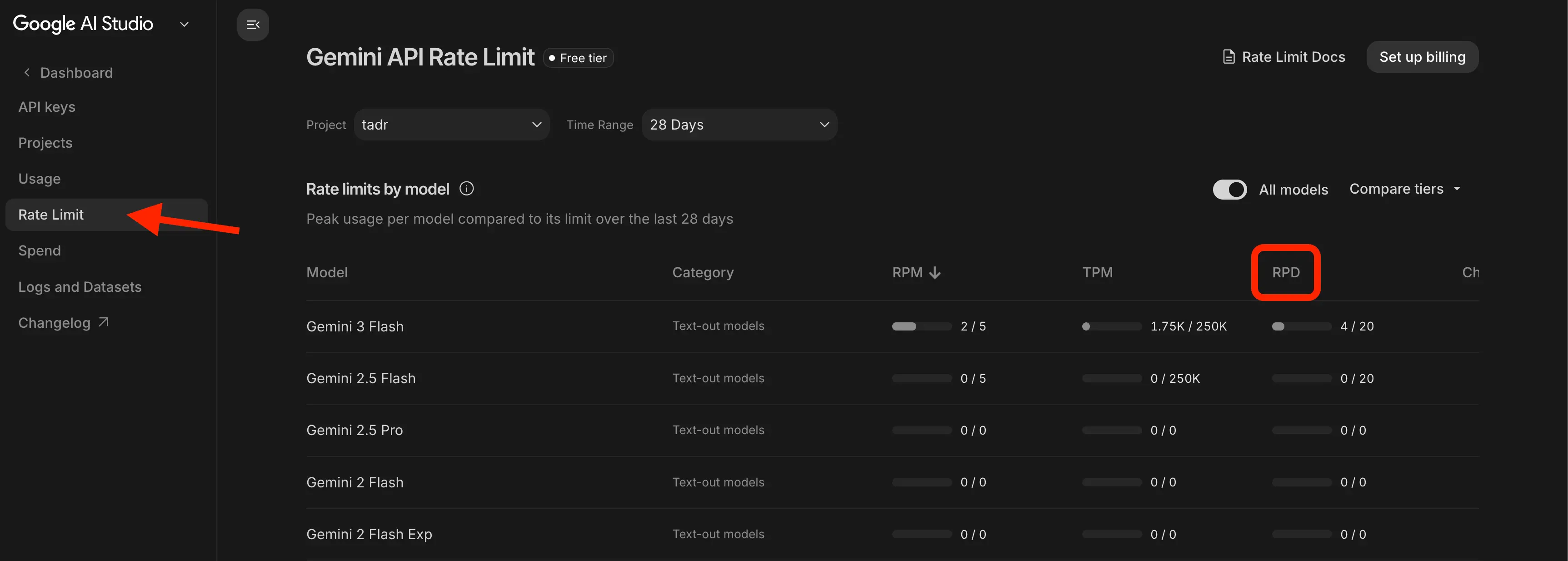
Task: Click the Gemini 2.5 Pro model row
Action: (x=354, y=431)
